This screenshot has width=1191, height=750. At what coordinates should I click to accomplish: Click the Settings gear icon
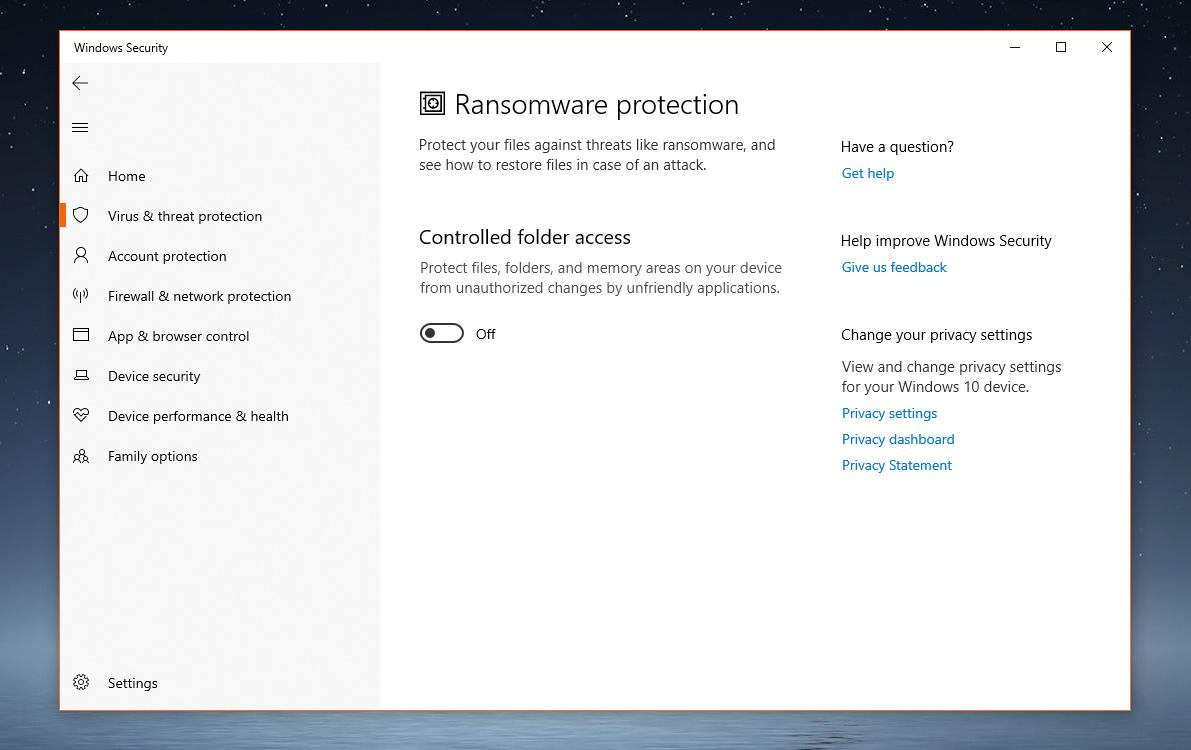(x=81, y=682)
